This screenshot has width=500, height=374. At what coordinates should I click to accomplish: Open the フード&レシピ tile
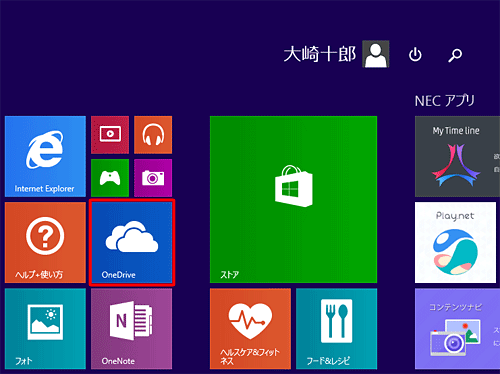point(336,329)
